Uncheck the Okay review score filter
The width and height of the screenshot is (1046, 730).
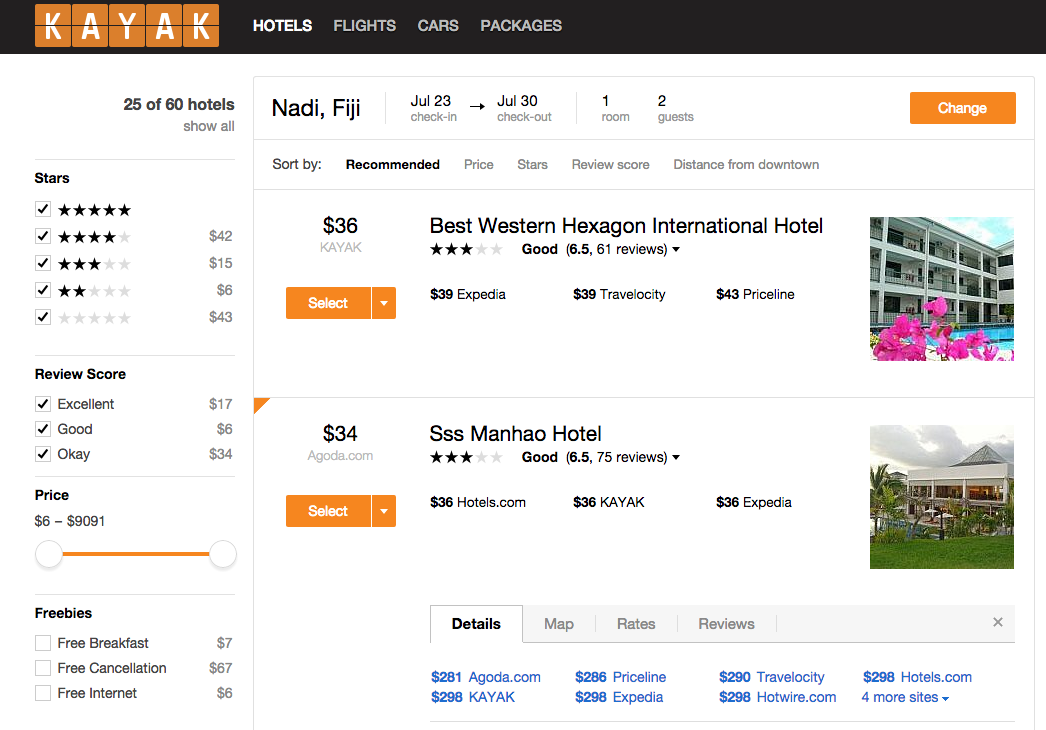click(43, 454)
